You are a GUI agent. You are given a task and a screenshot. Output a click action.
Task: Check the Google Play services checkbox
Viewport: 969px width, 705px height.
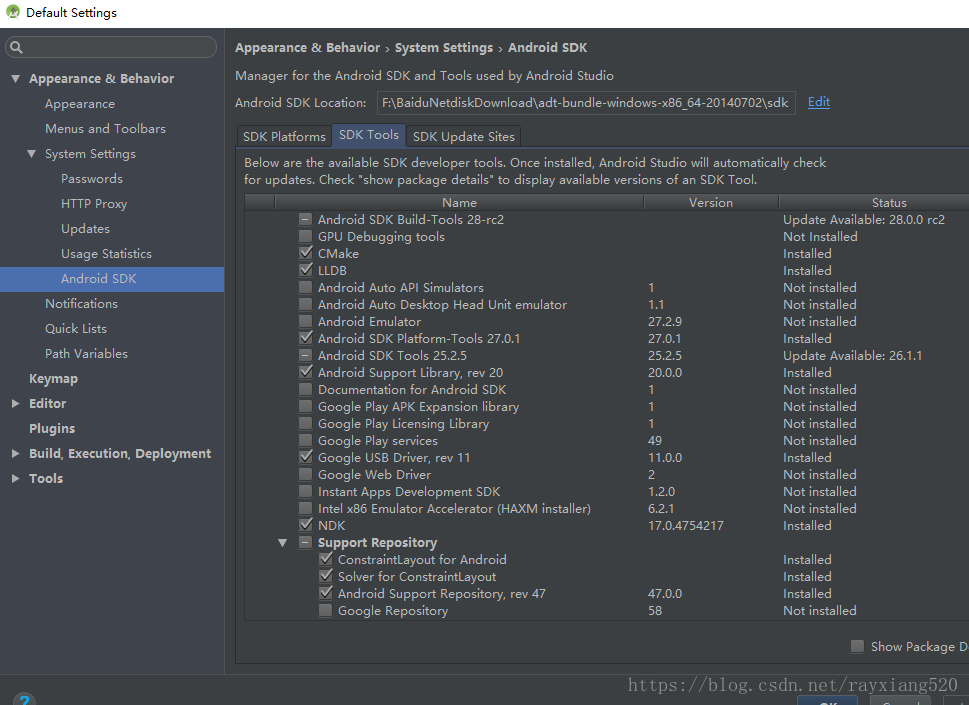pyautogui.click(x=305, y=440)
